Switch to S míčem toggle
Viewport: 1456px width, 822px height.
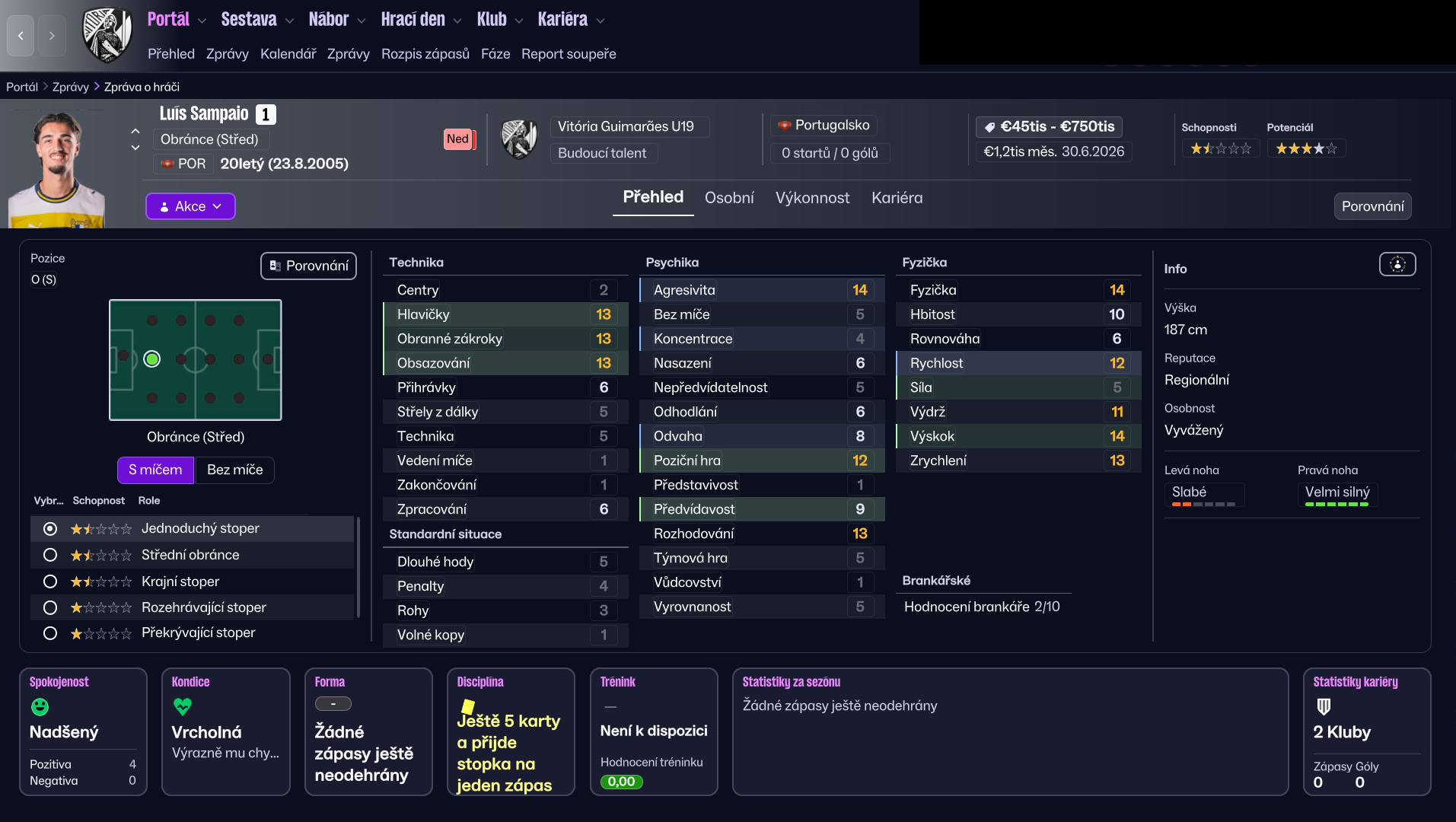coord(155,470)
